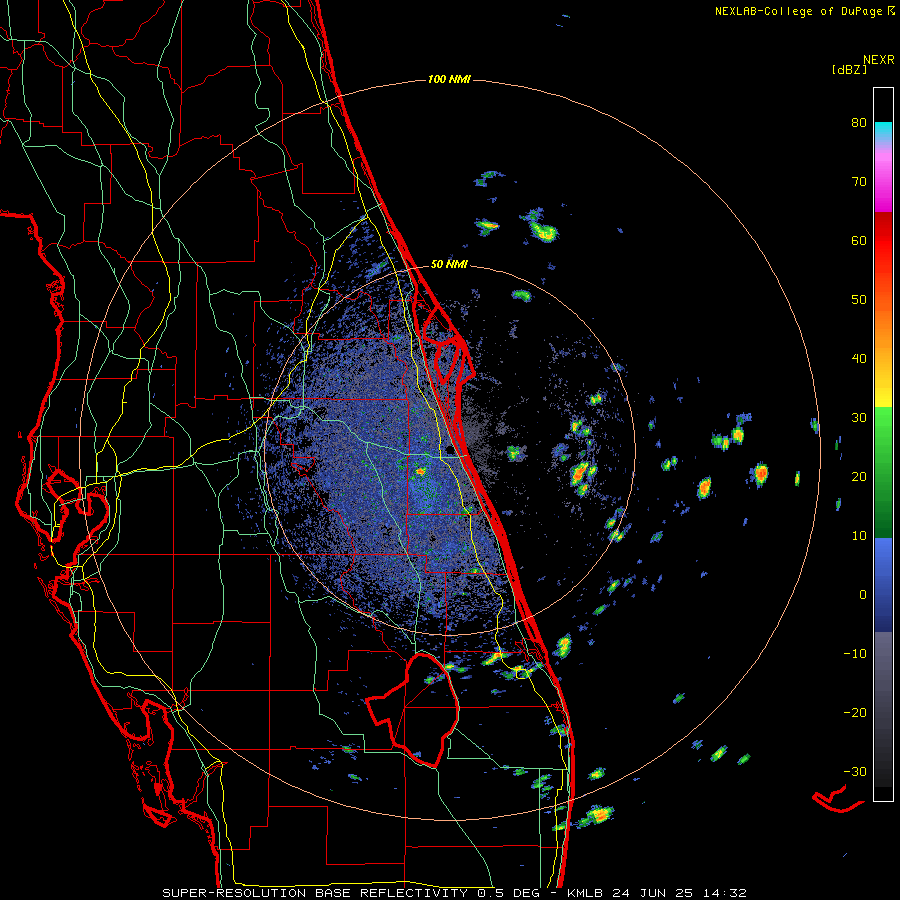
Task: Click the 10 value on the color scale
Action: pyautogui.click(x=859, y=536)
